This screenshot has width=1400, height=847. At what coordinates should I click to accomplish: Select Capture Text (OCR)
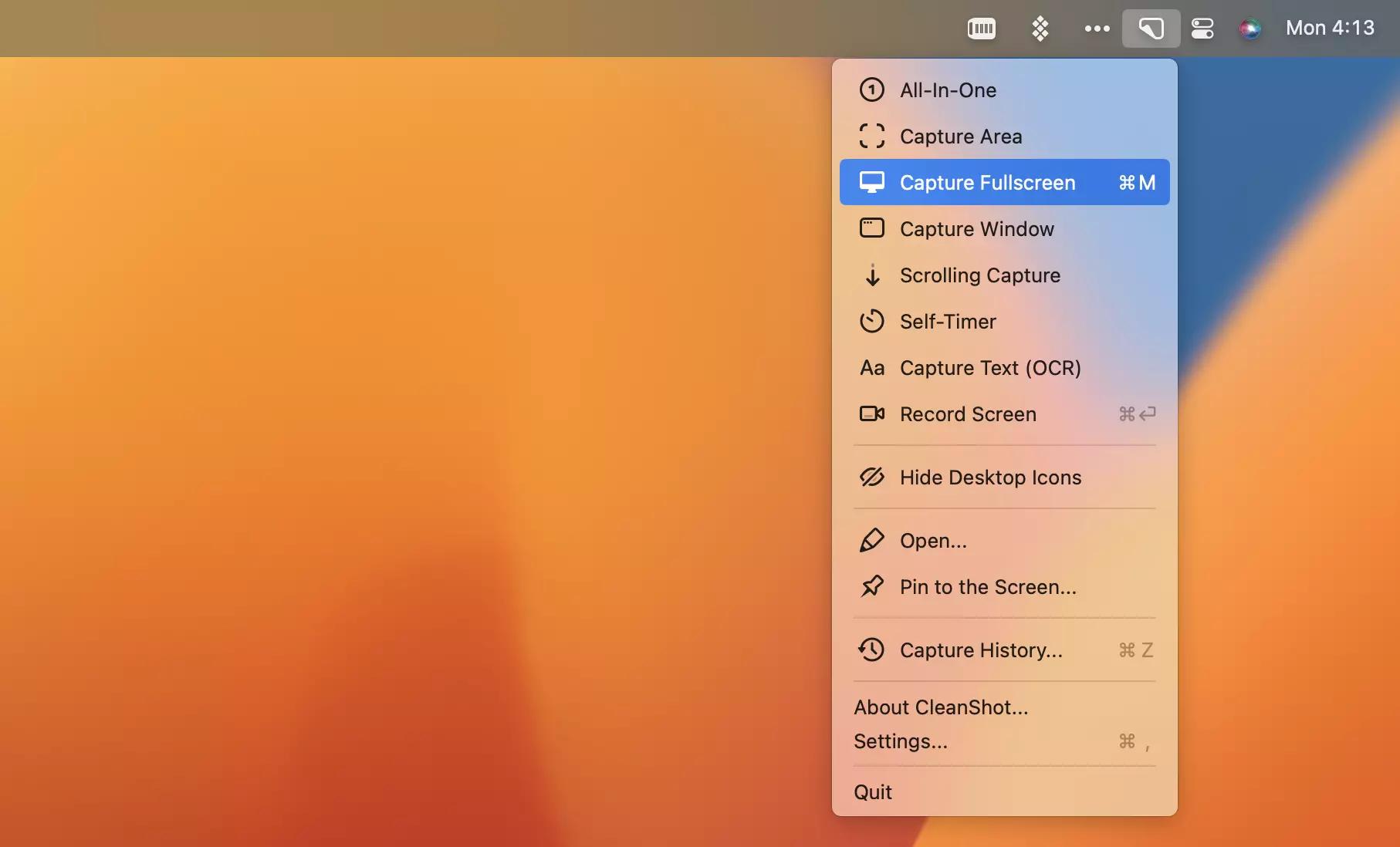pos(1005,368)
